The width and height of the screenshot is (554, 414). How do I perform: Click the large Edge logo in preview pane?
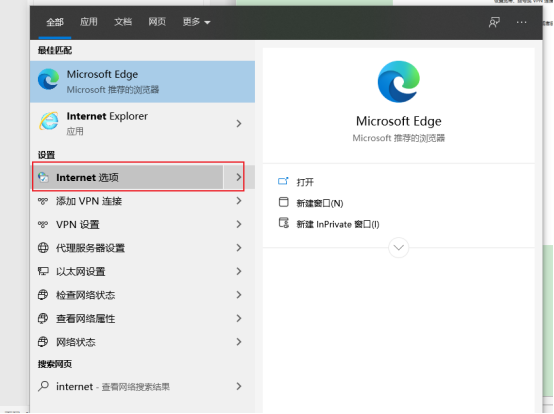399,82
